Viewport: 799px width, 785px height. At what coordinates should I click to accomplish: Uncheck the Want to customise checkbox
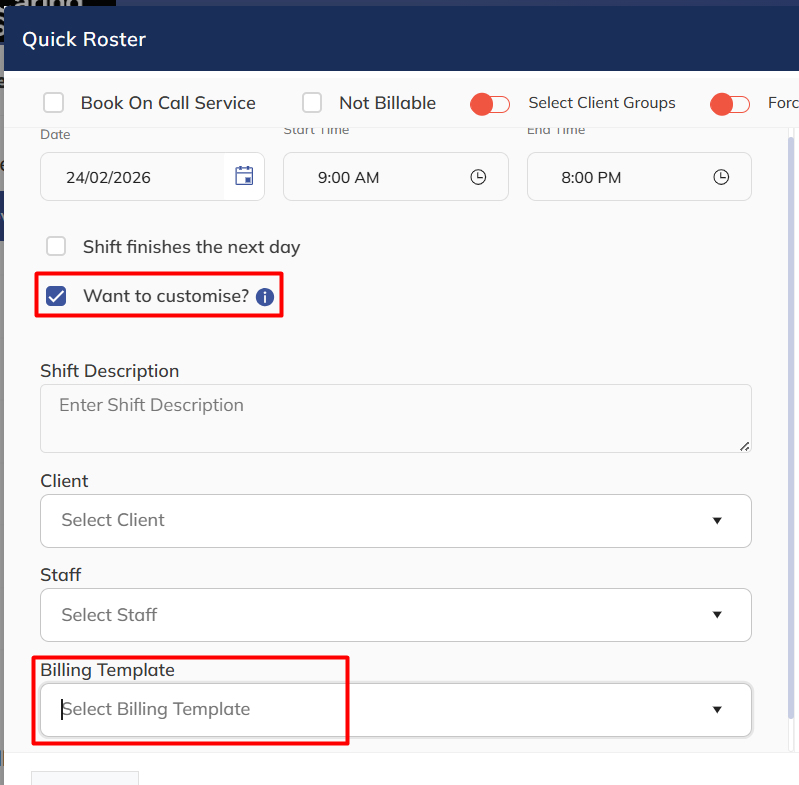pos(57,296)
